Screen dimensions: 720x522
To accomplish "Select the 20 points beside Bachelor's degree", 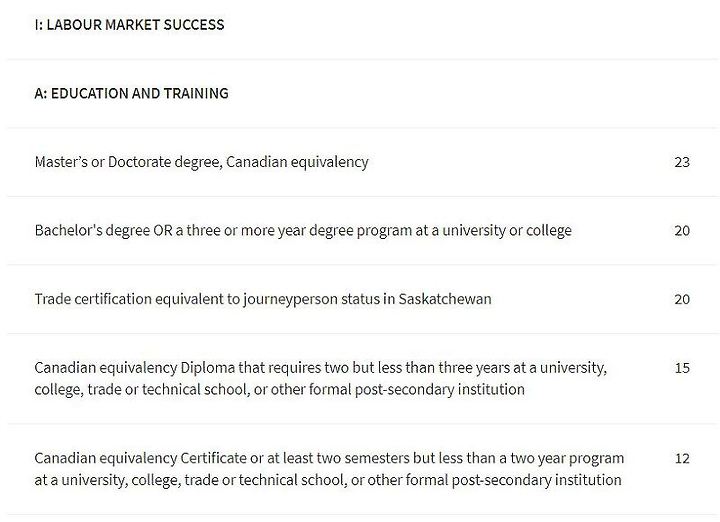I will (x=682, y=230).
